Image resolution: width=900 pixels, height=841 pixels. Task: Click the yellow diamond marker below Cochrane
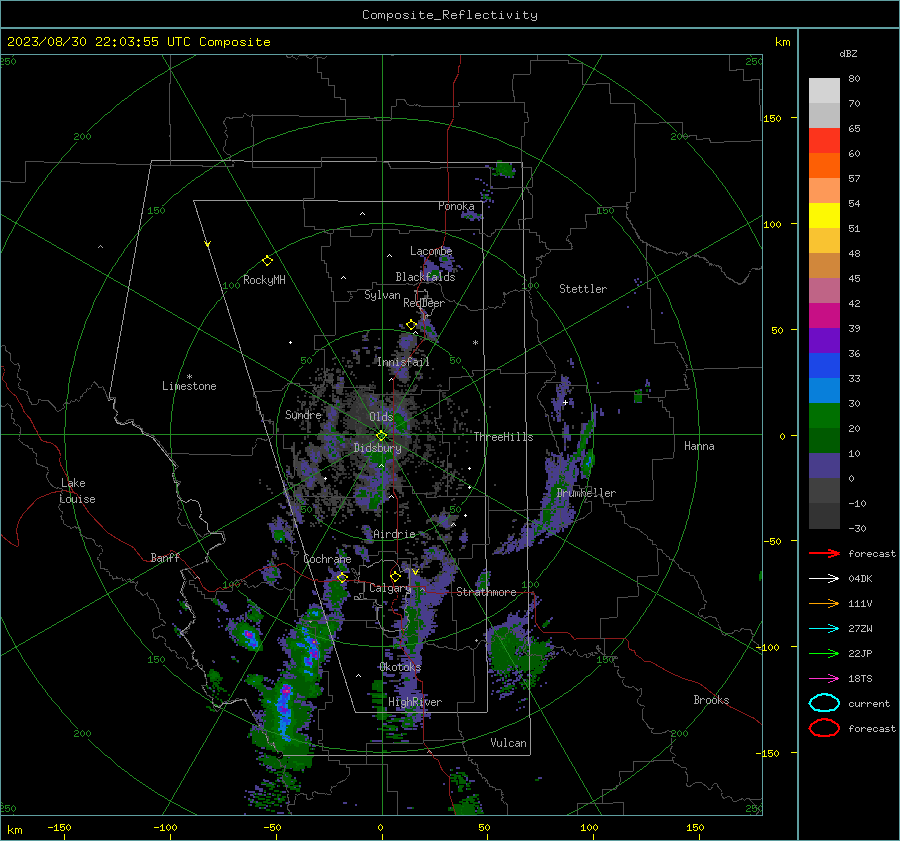click(x=342, y=577)
